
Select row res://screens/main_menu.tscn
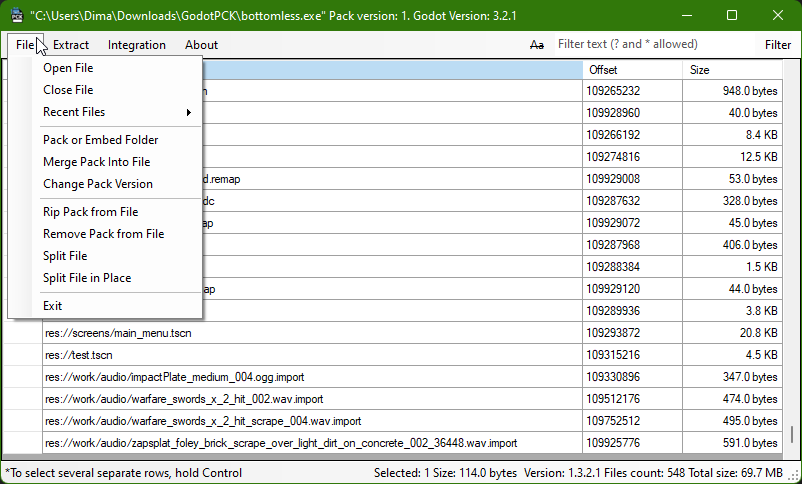pyautogui.click(x=312, y=333)
